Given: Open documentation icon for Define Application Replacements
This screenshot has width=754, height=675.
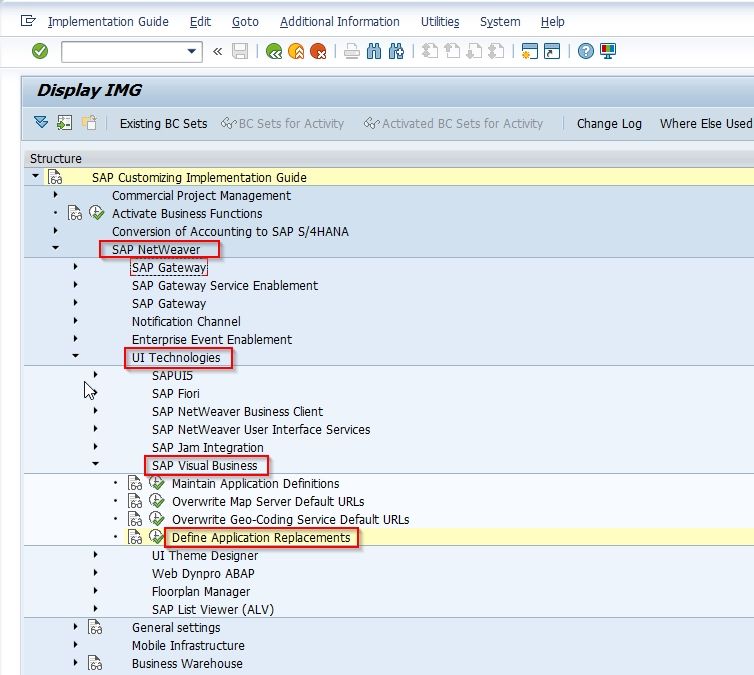Looking at the screenshot, I should tap(135, 537).
